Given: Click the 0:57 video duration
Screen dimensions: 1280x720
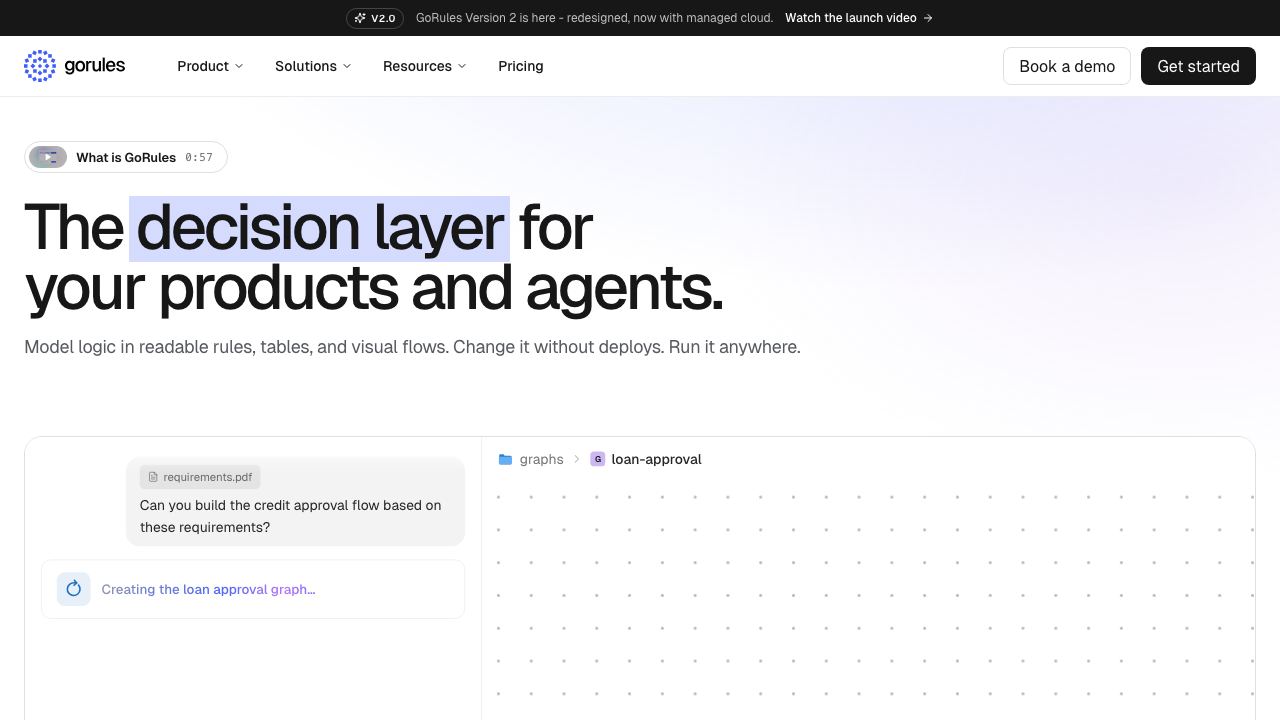Looking at the screenshot, I should point(199,157).
